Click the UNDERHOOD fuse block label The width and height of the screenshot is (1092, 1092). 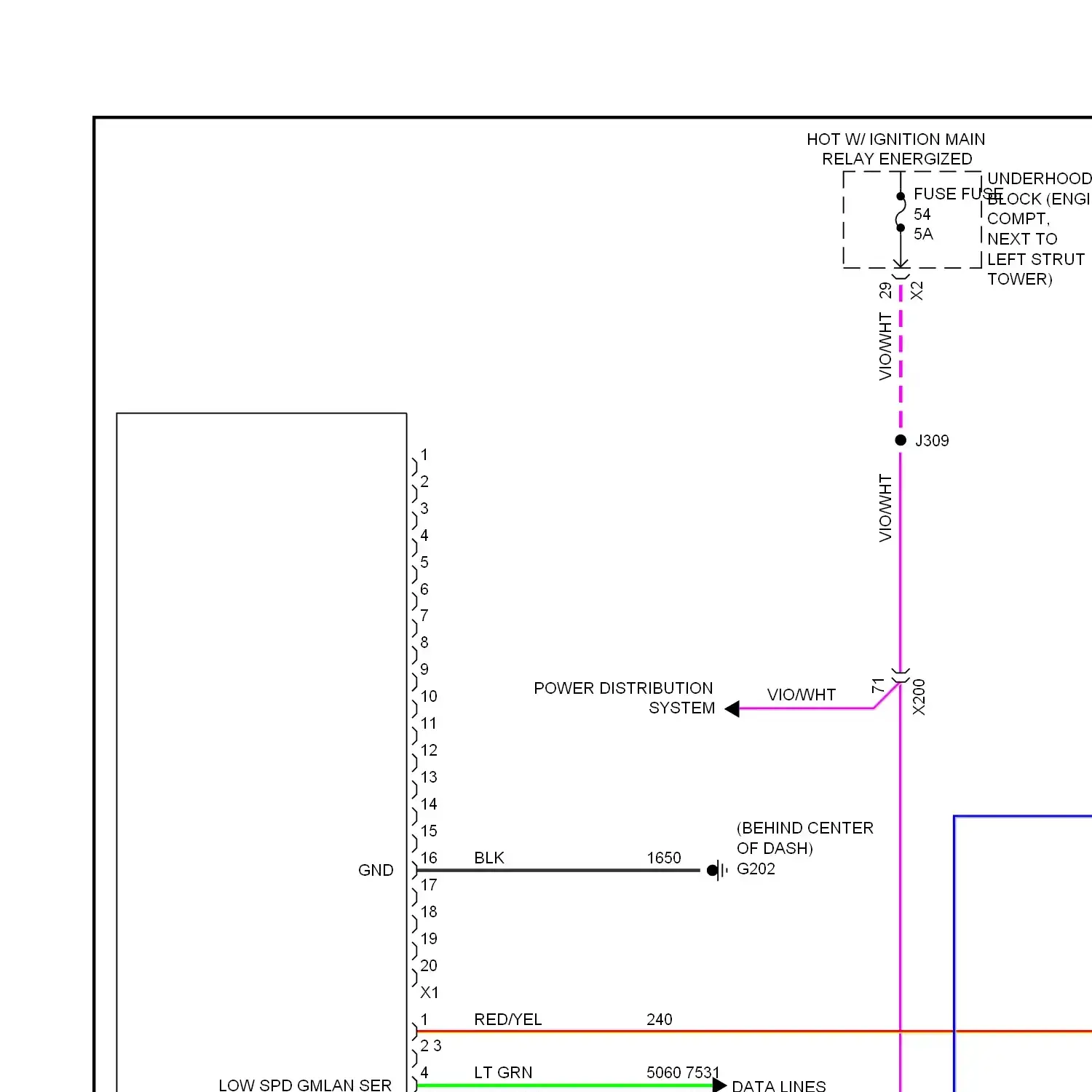pos(1040,178)
